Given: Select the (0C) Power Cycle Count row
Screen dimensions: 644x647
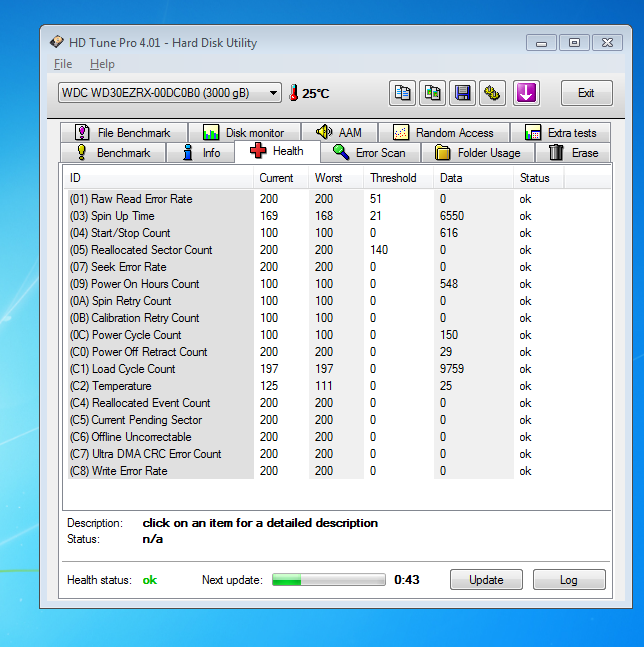Looking at the screenshot, I should pos(314,335).
